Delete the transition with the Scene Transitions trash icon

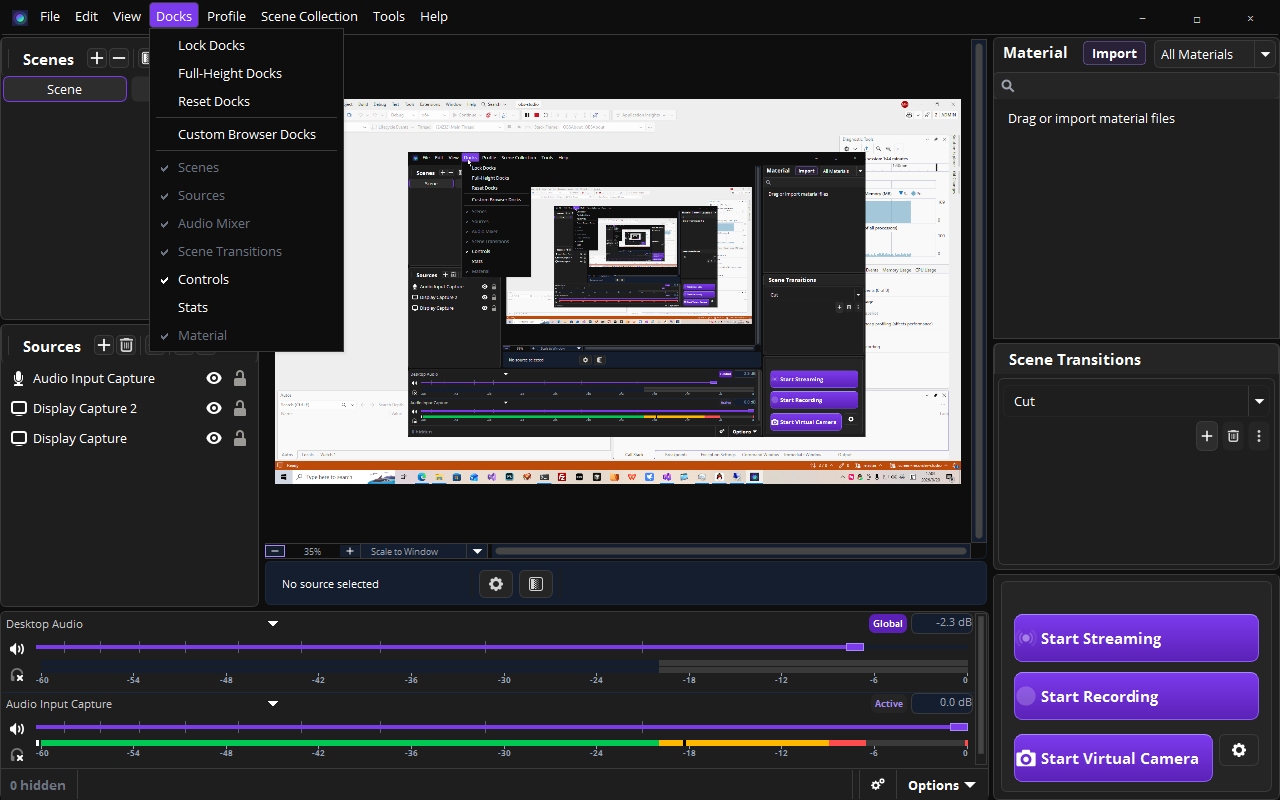click(1233, 436)
